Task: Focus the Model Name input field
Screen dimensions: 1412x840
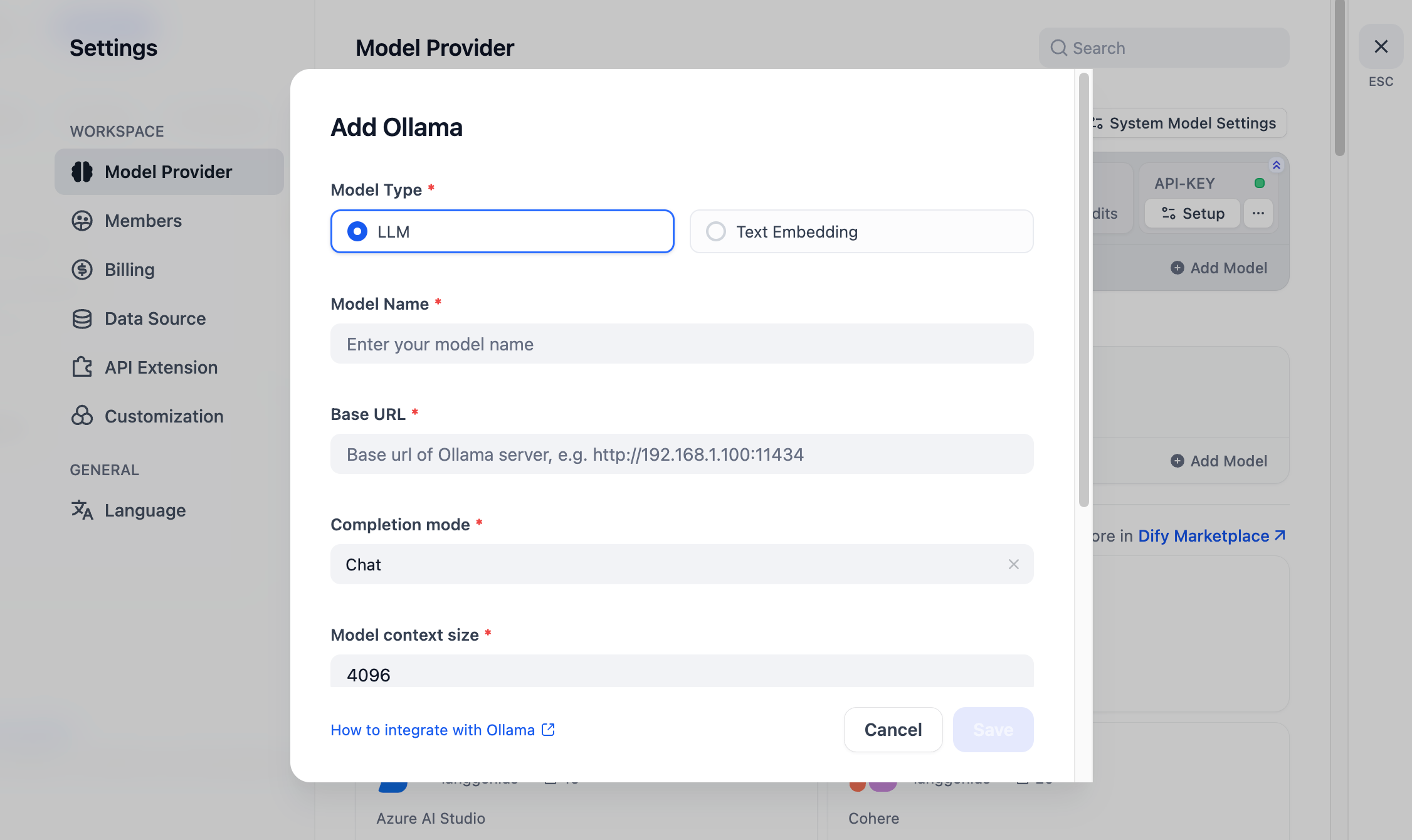Action: click(682, 344)
